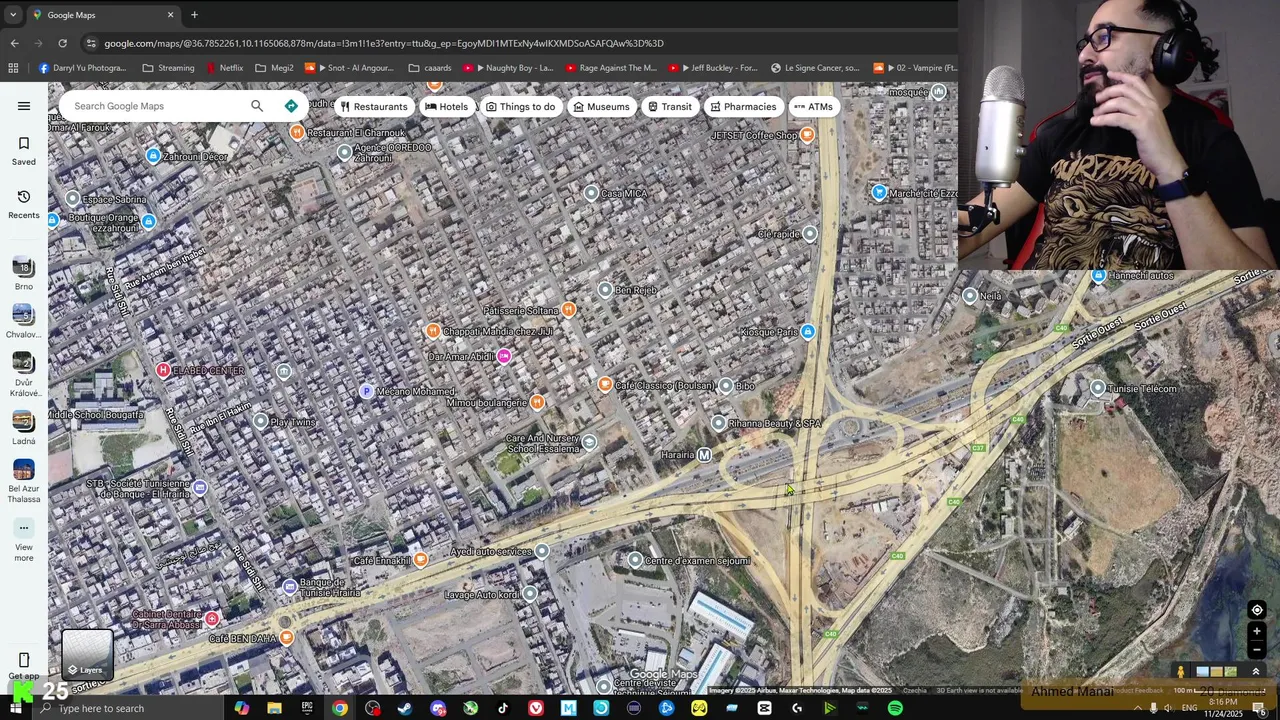
Task: Open the recent Brno entry in sidebar
Action: click(x=23, y=273)
